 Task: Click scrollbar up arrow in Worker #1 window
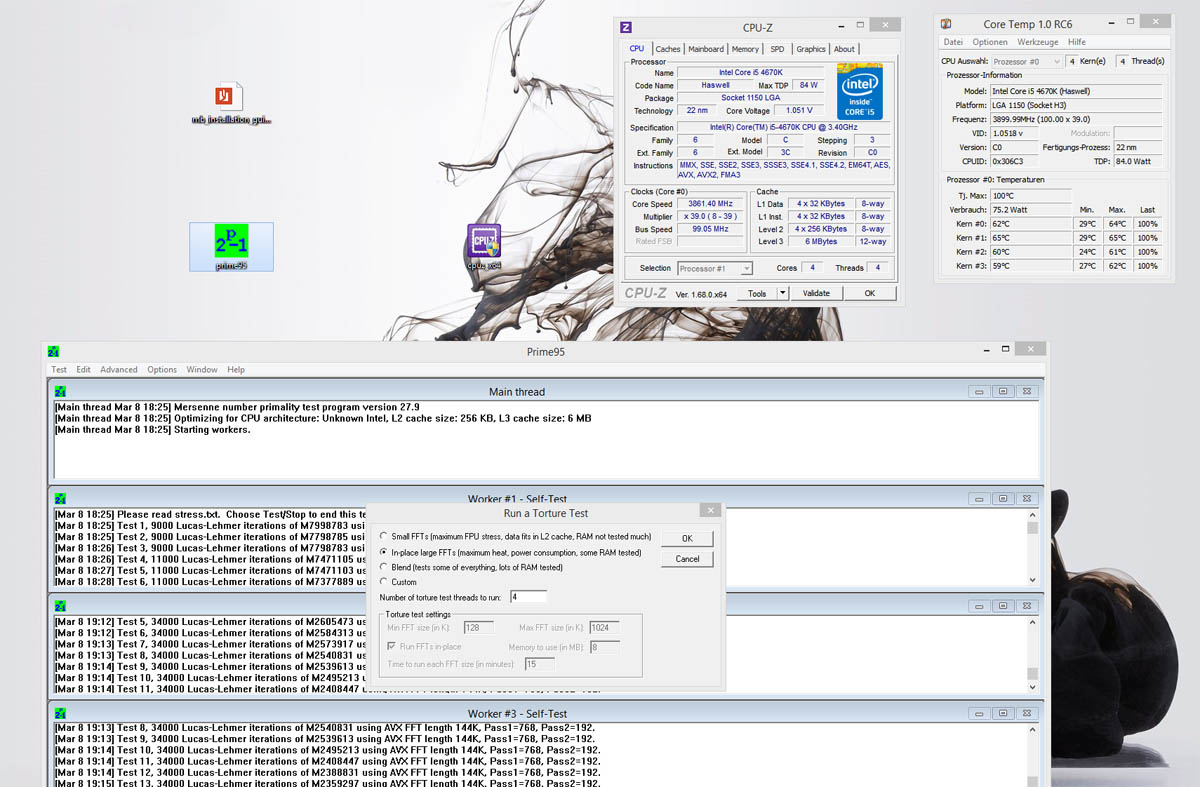1032,515
